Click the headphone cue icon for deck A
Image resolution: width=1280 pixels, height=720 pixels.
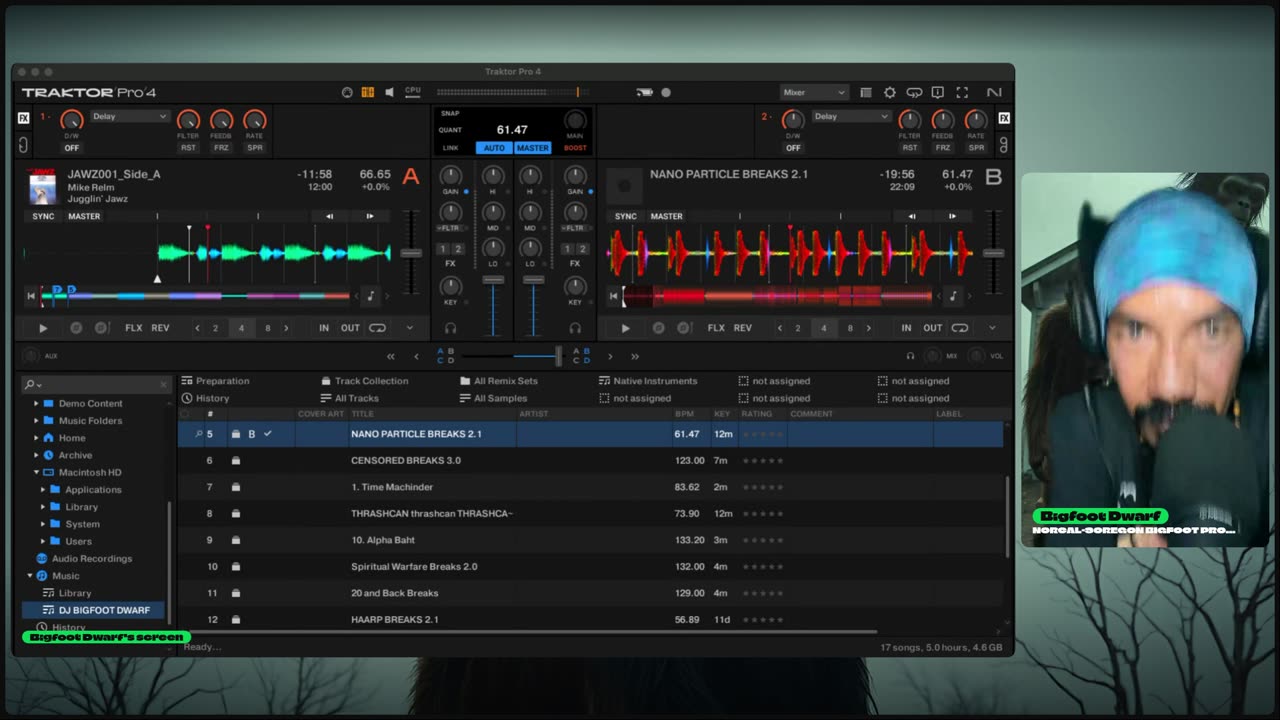tap(451, 328)
